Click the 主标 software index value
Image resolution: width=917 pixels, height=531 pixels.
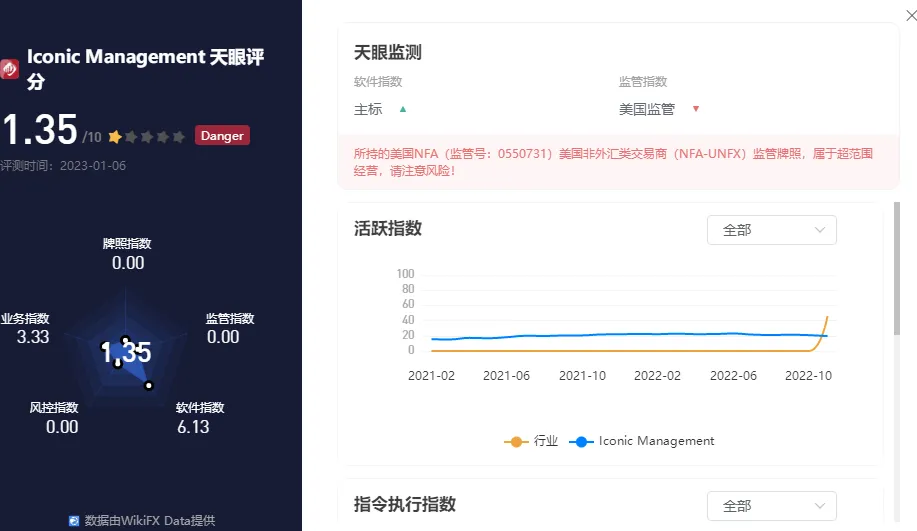[368, 109]
